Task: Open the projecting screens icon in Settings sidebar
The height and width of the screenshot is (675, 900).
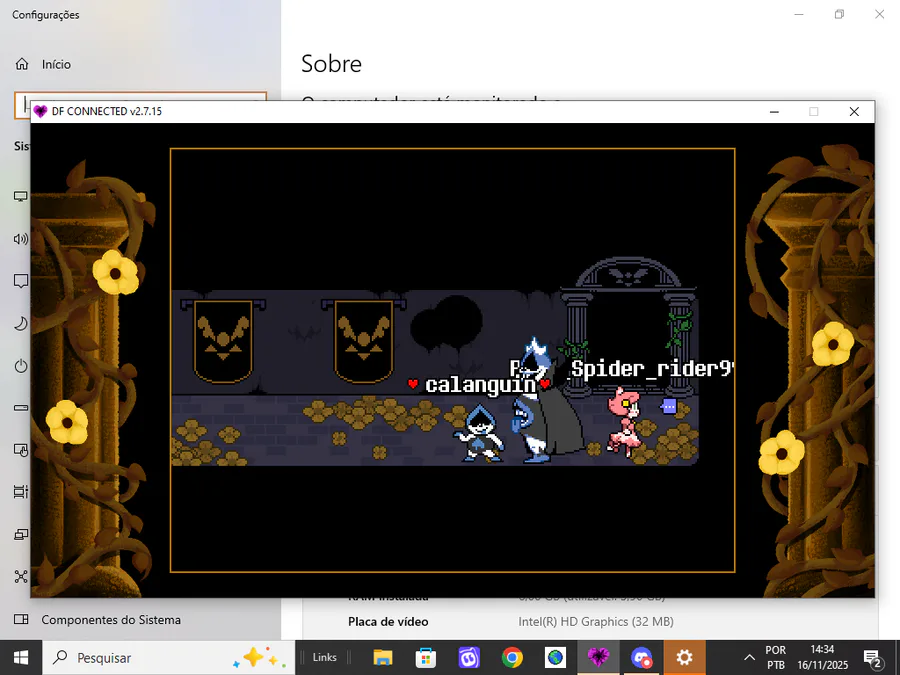Action: pos(21,534)
